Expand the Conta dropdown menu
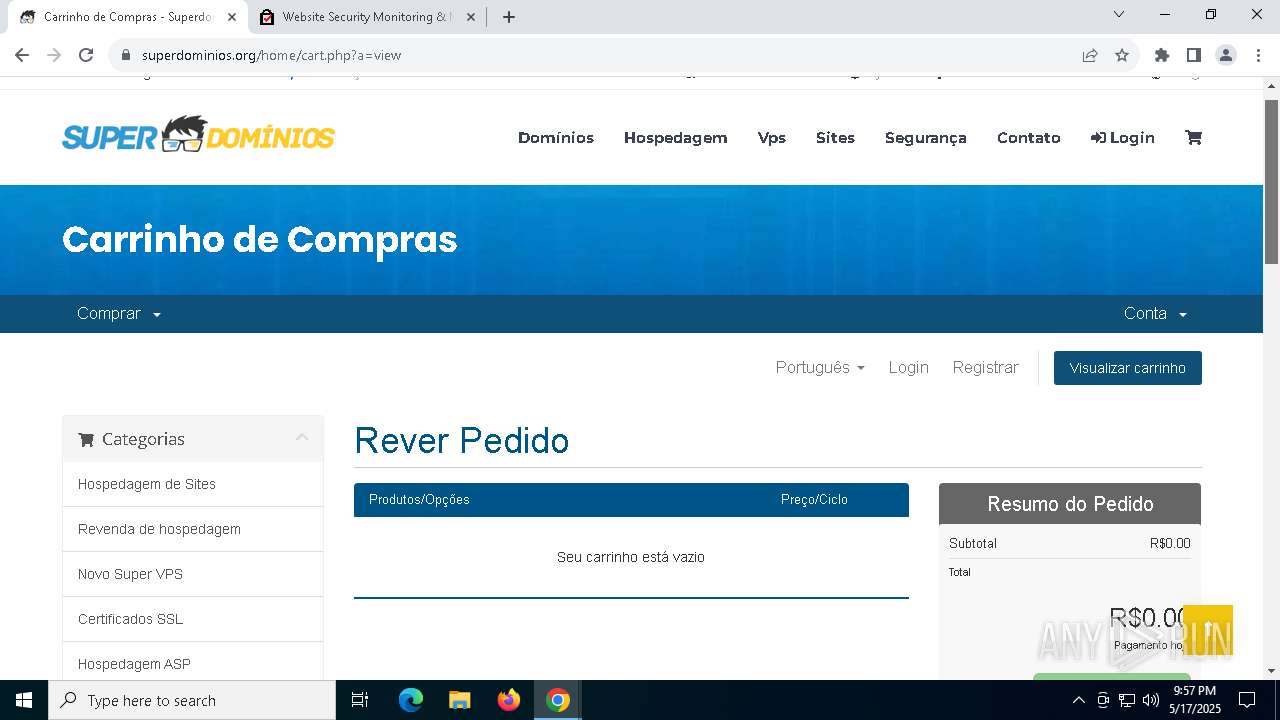 click(1155, 314)
